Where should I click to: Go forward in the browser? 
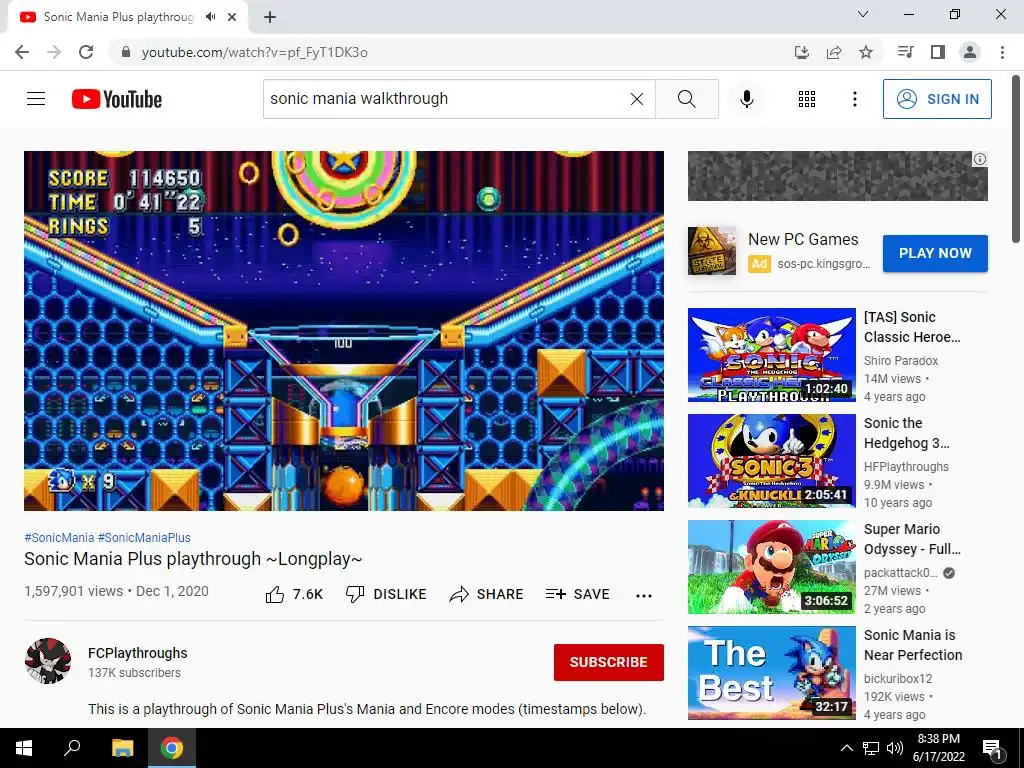tap(54, 52)
